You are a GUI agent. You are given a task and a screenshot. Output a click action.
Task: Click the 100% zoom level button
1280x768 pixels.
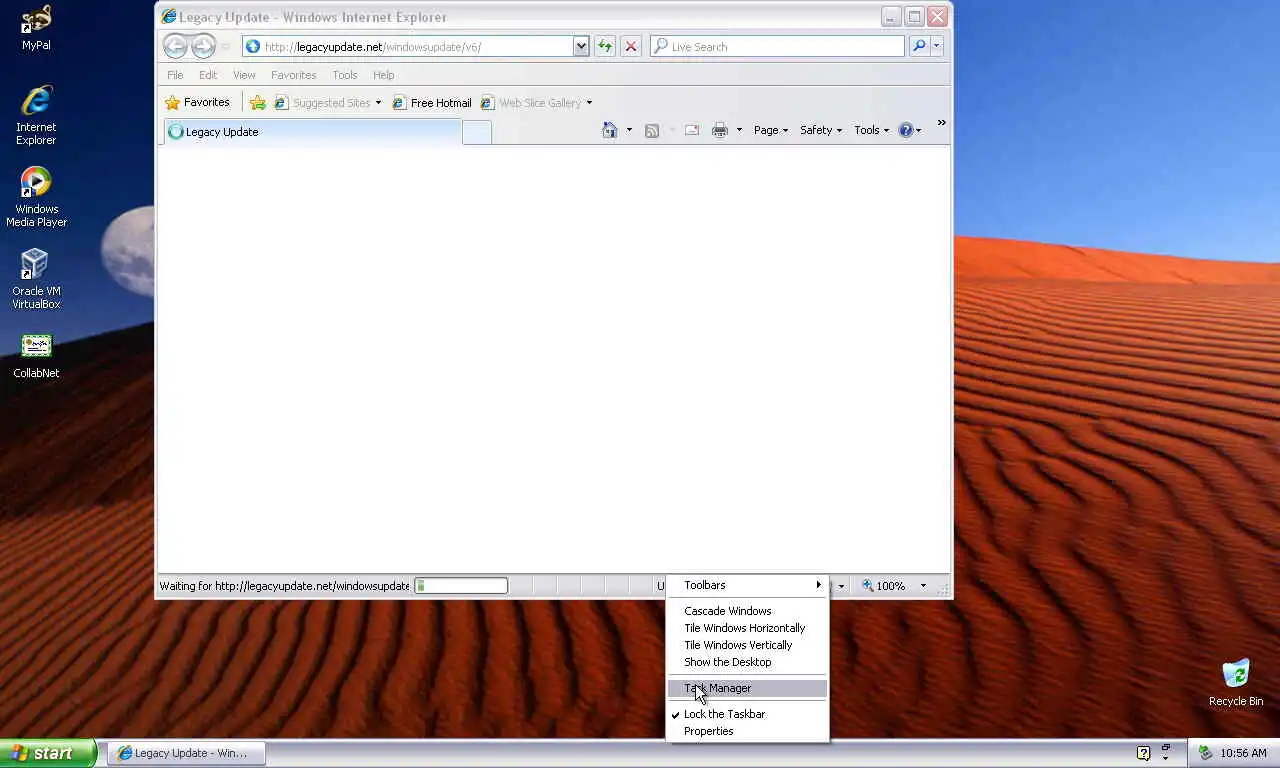(886, 586)
